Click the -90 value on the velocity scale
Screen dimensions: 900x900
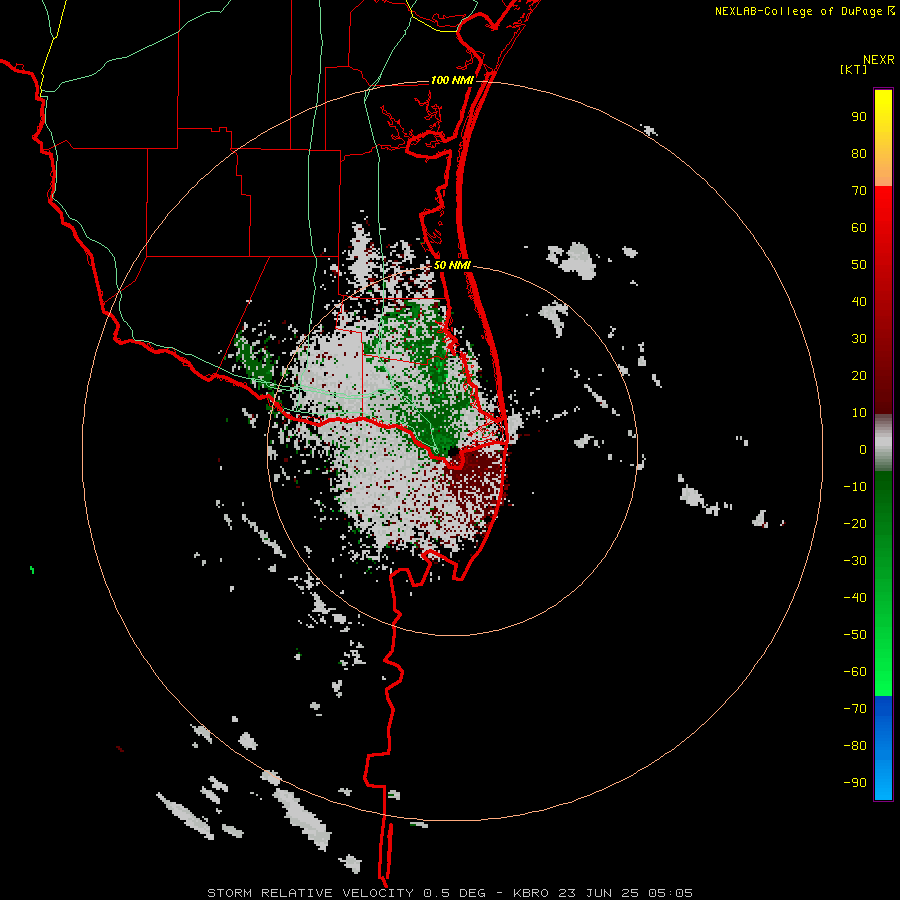pyautogui.click(x=855, y=783)
